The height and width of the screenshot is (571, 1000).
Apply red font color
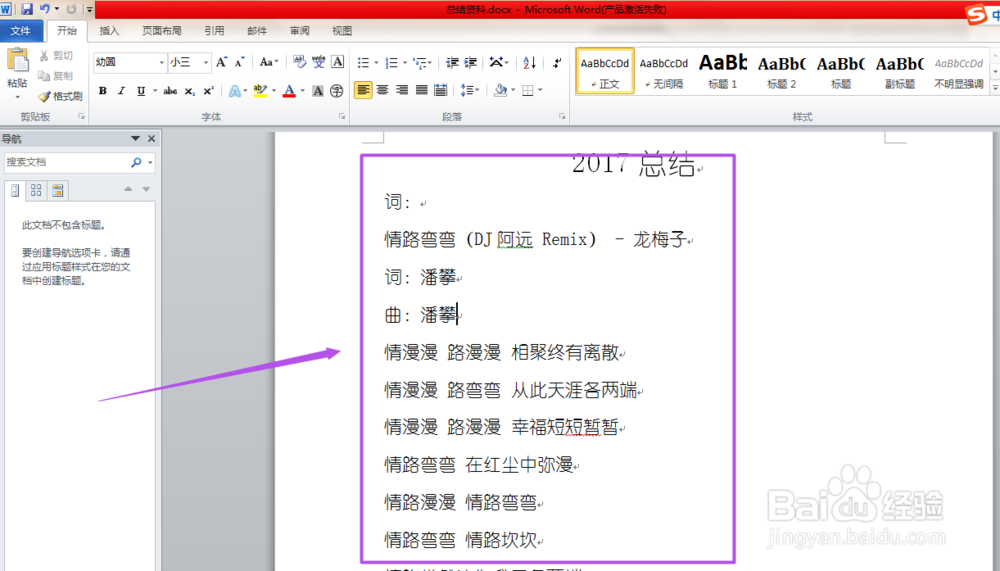coord(289,91)
